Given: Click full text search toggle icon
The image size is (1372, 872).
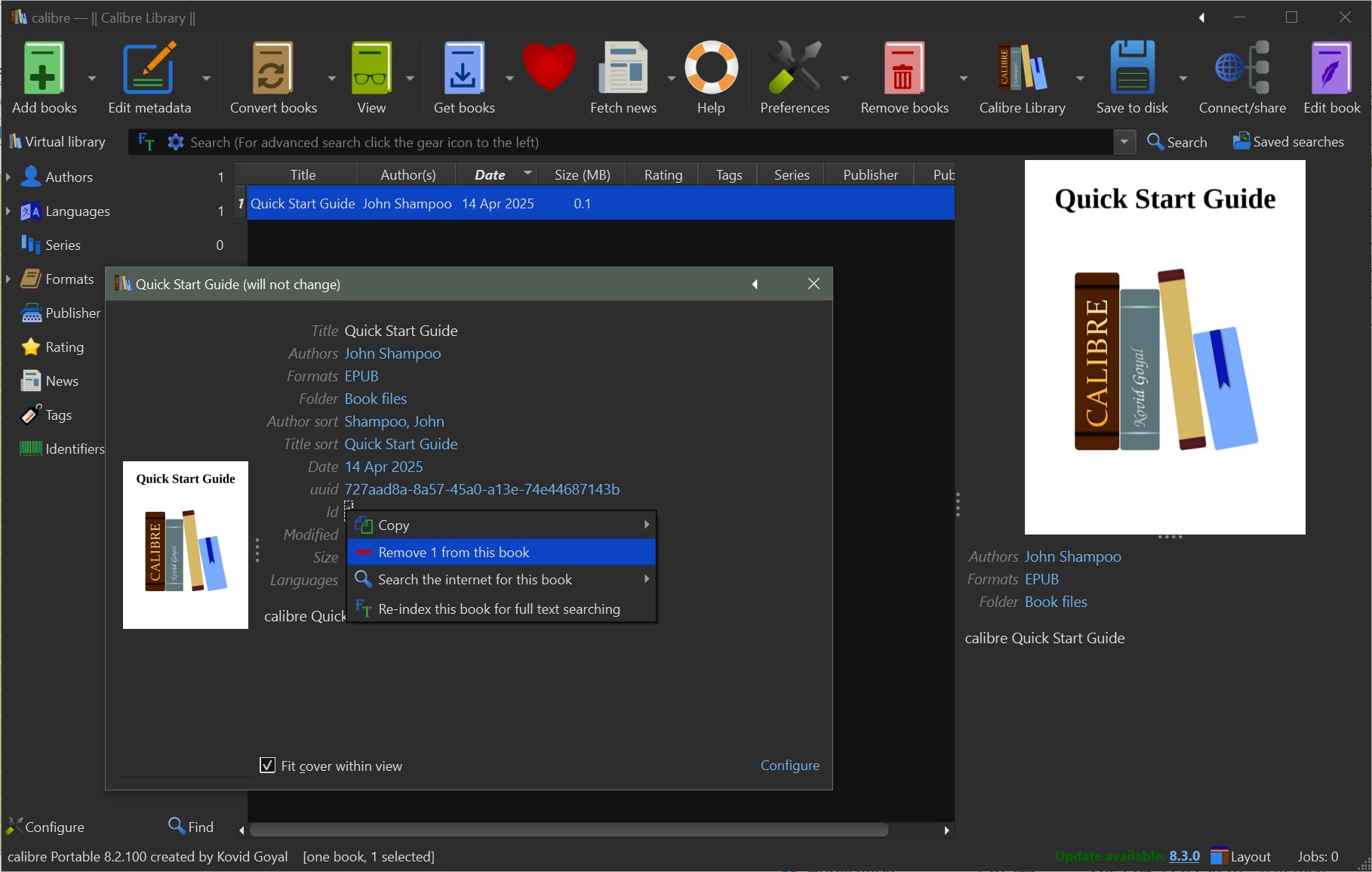Looking at the screenshot, I should [146, 142].
